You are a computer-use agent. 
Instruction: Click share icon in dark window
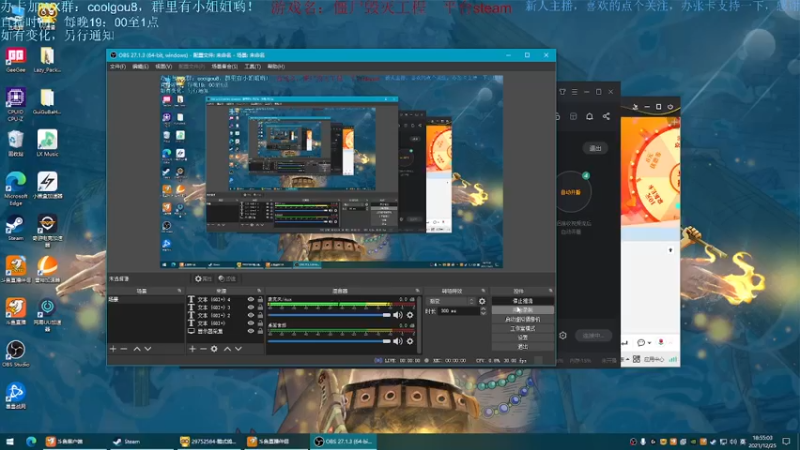pos(606,116)
